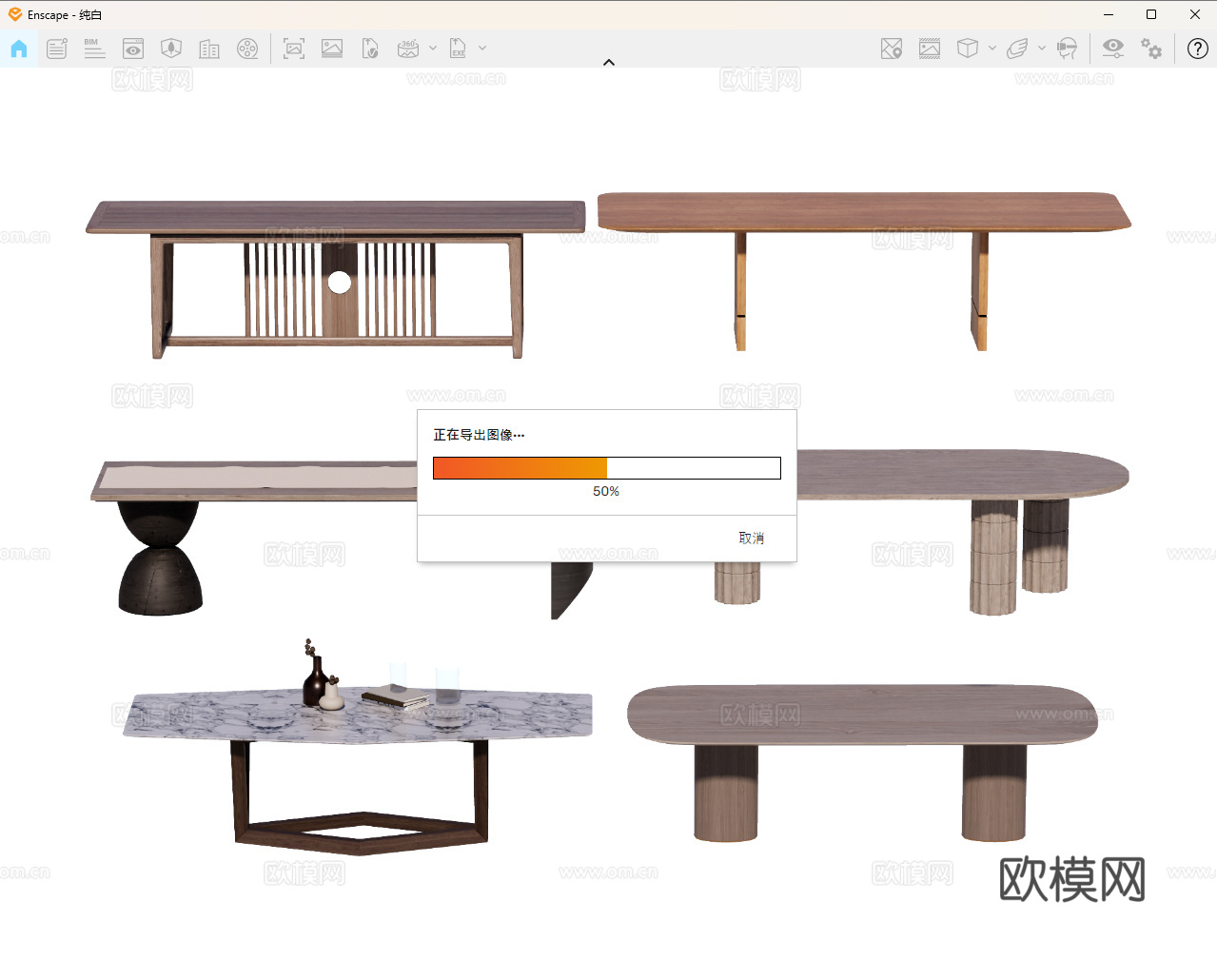Click the 50% export progress bar
Image resolution: width=1217 pixels, height=980 pixels.
607,468
